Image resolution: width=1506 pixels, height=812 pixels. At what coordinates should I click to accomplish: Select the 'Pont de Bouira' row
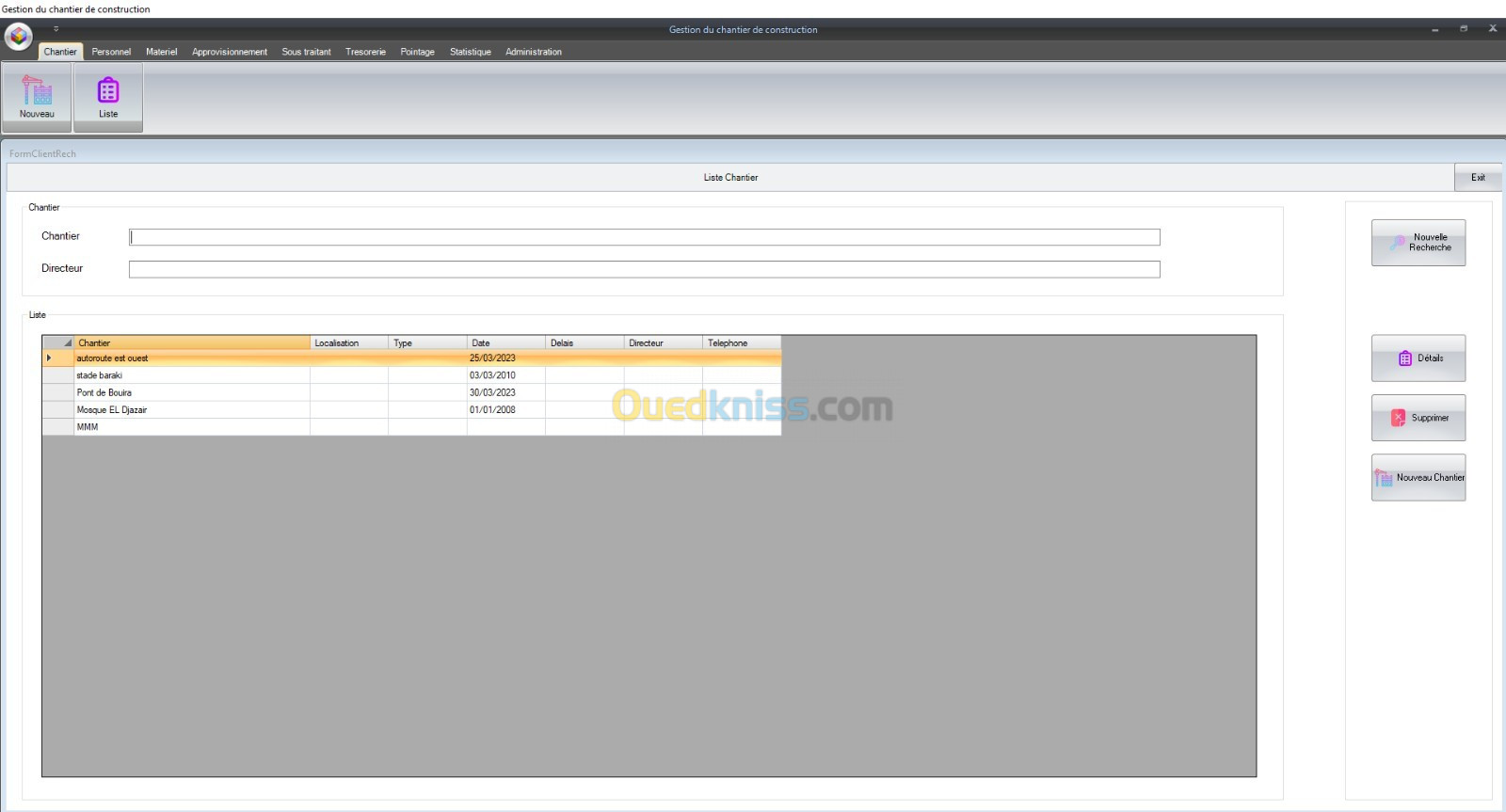pyautogui.click(x=411, y=392)
